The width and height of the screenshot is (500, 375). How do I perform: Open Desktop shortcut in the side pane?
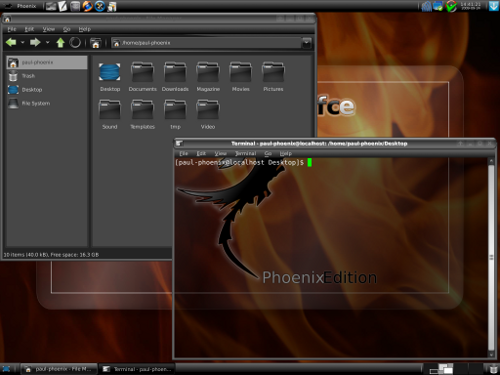pyautogui.click(x=47, y=90)
